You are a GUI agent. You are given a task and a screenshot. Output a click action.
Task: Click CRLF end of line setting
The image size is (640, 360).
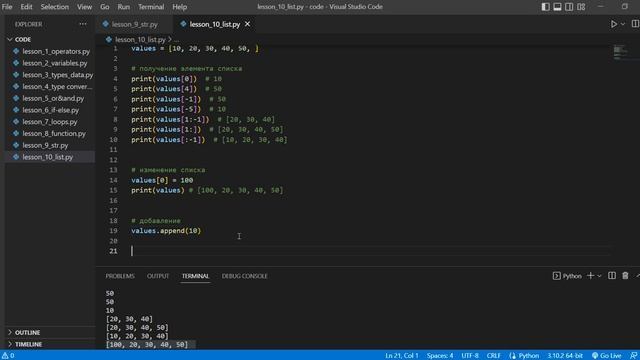pyautogui.click(x=493, y=356)
